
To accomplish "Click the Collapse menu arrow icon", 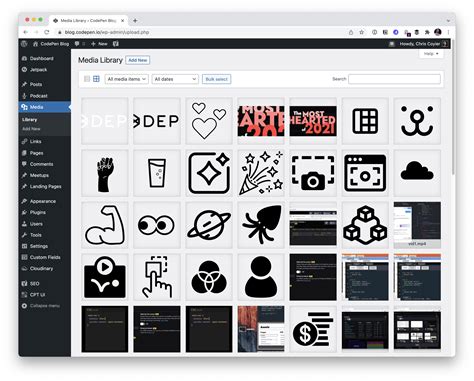I will 24,306.
